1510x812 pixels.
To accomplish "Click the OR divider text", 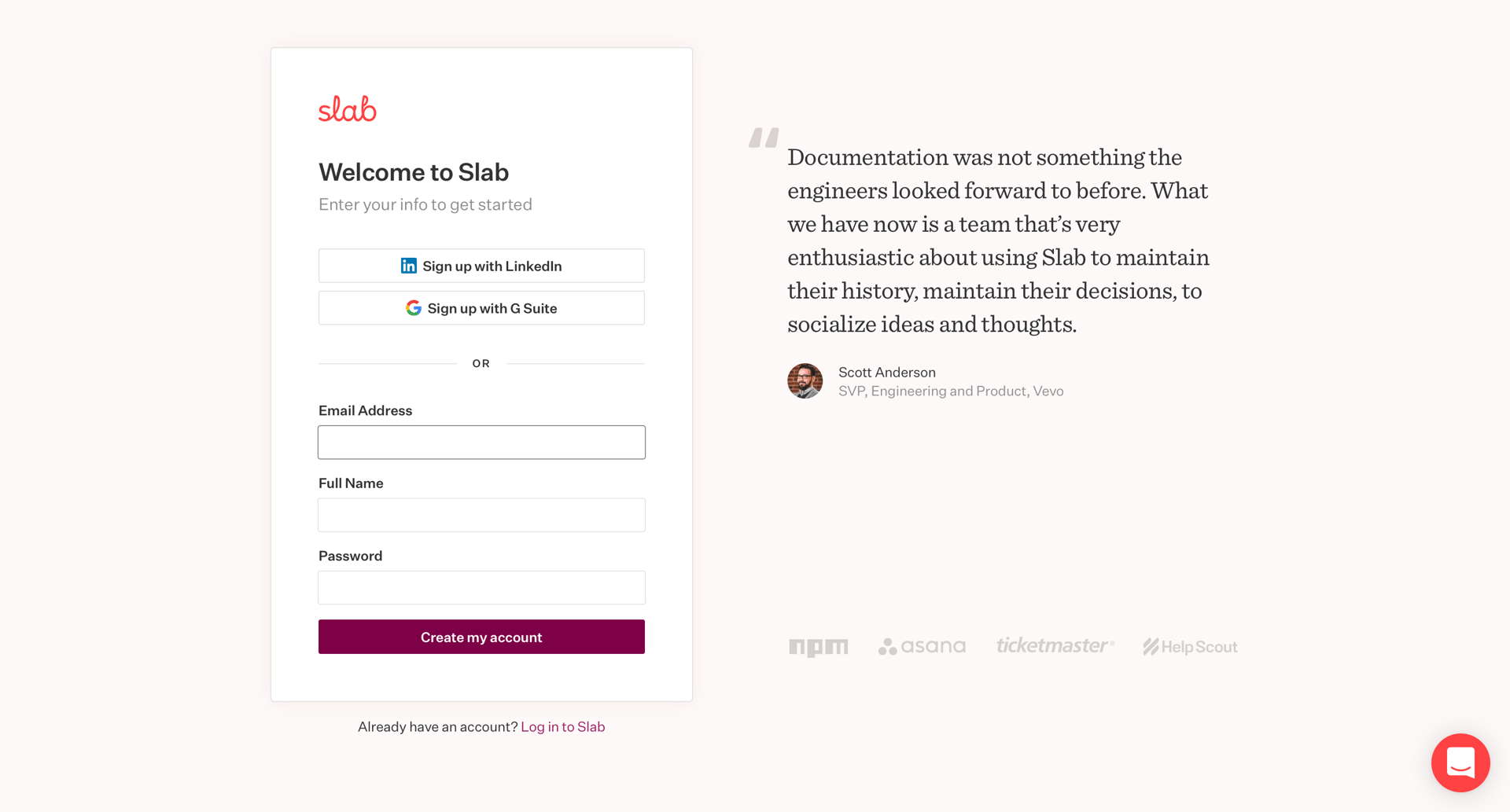I will (481, 363).
